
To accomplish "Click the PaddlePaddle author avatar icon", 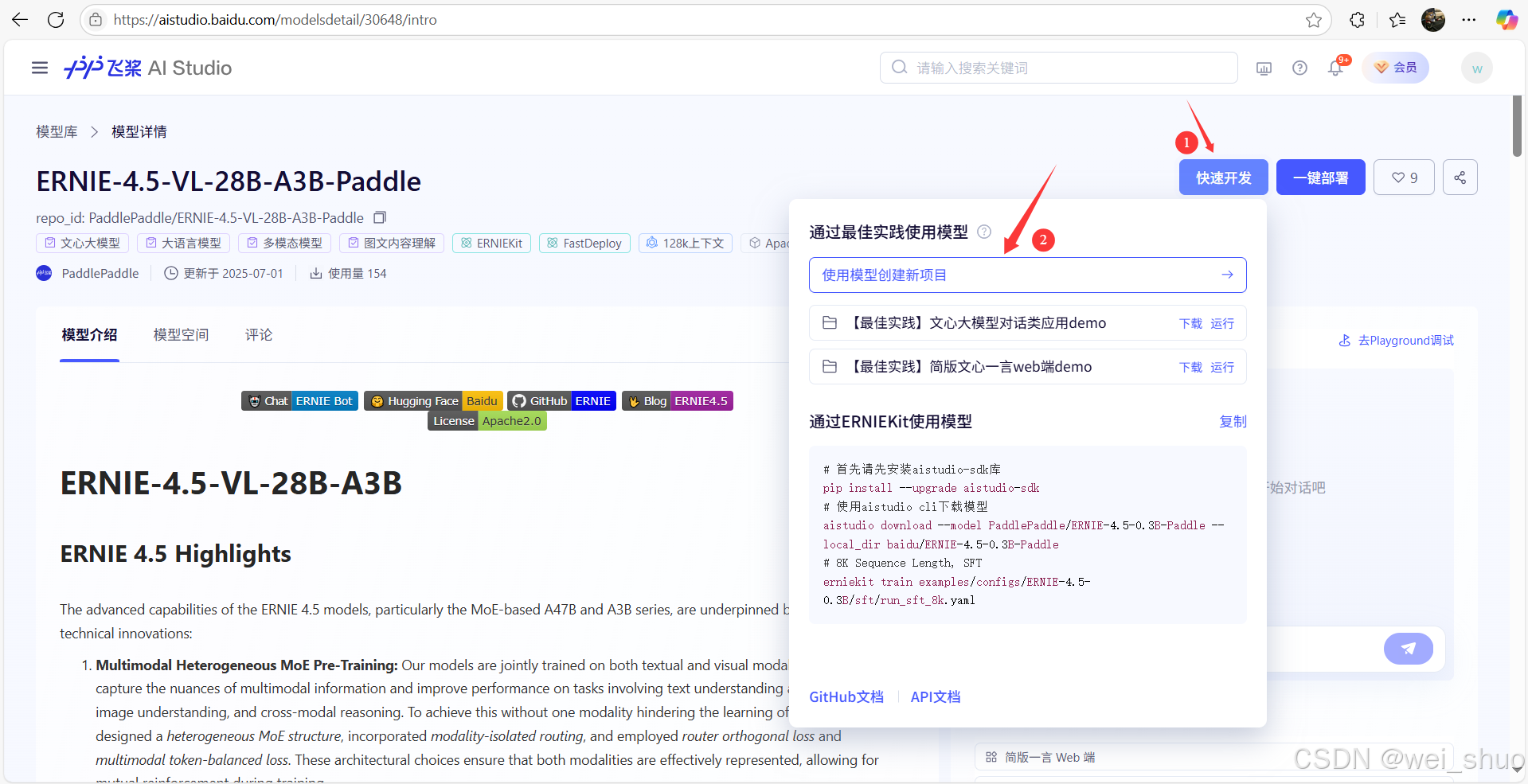I will click(44, 273).
